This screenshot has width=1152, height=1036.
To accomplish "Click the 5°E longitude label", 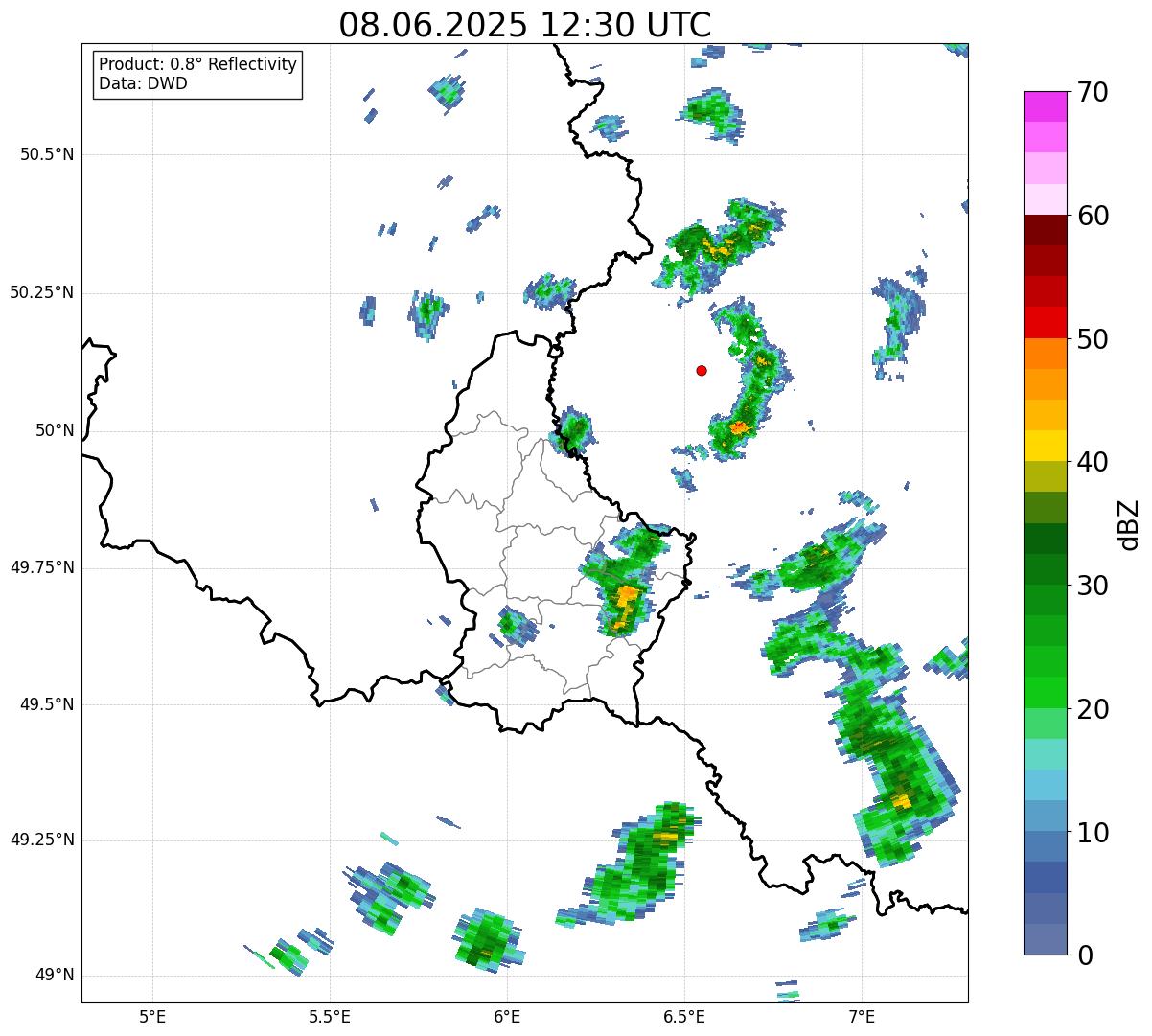I will pyautogui.click(x=153, y=1016).
